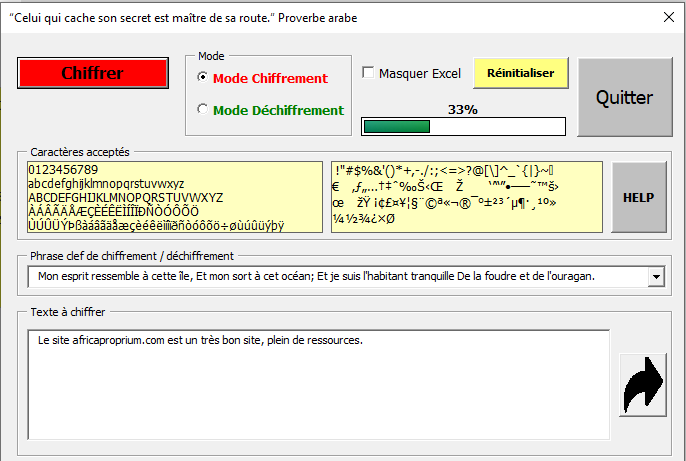Close the dialog with the X button
This screenshot has height=461, width=686.
point(668,17)
